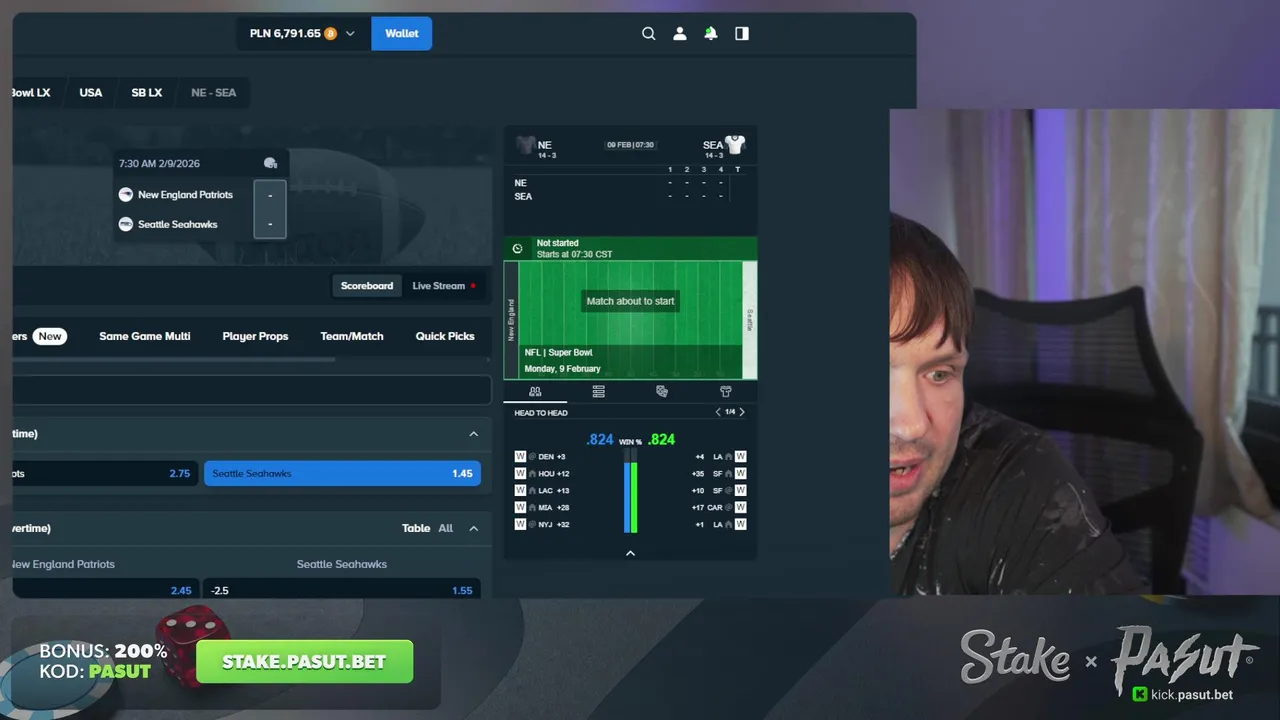Pick Seahawks -2.5 handicap at 1.55
Screen dimensions: 1280x720
(x=342, y=590)
